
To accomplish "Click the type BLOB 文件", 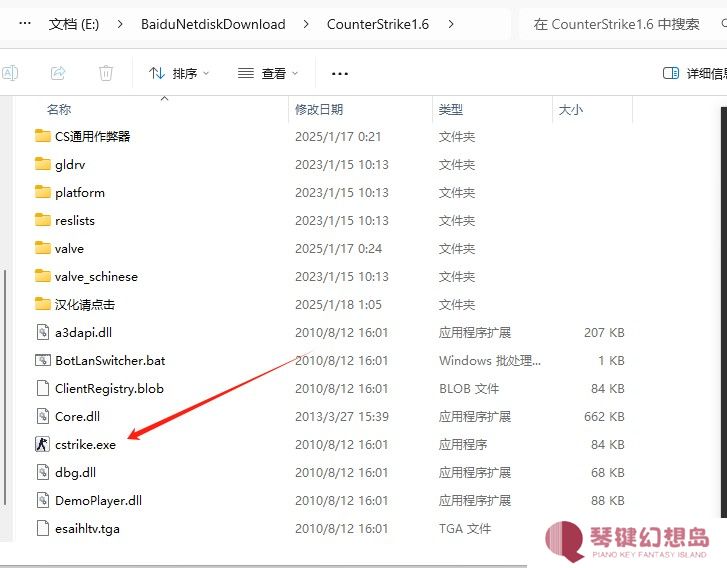I will click(469, 389).
